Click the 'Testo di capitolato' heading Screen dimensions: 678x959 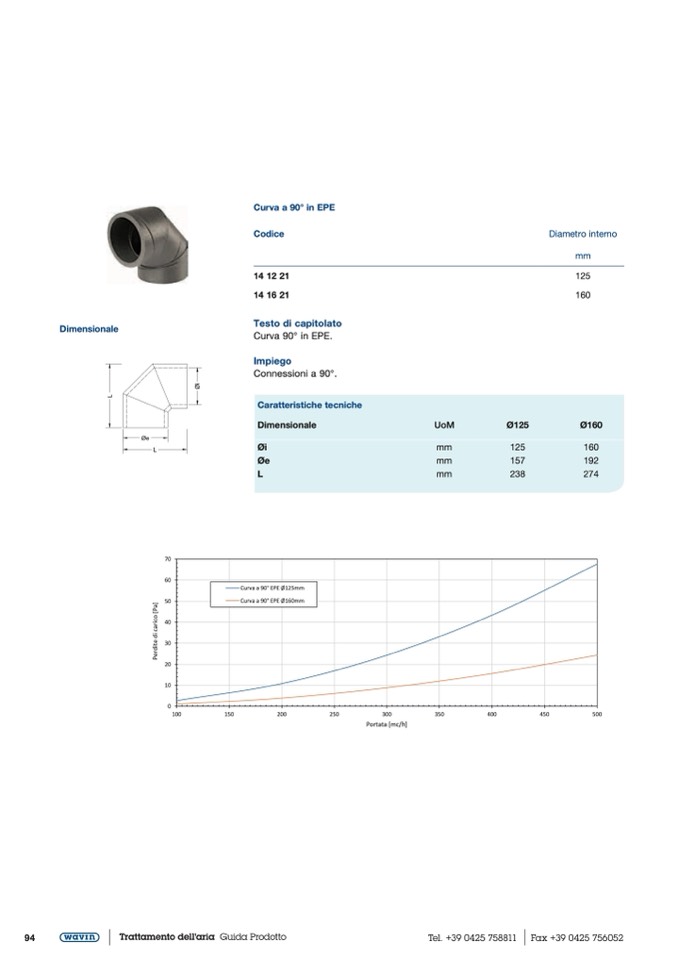(x=297, y=324)
